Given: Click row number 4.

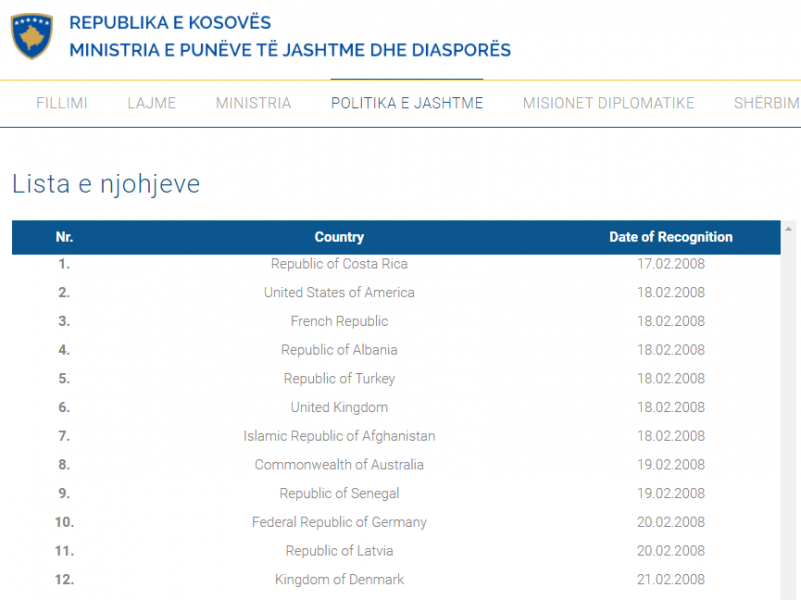Looking at the screenshot, I should (x=64, y=350).
